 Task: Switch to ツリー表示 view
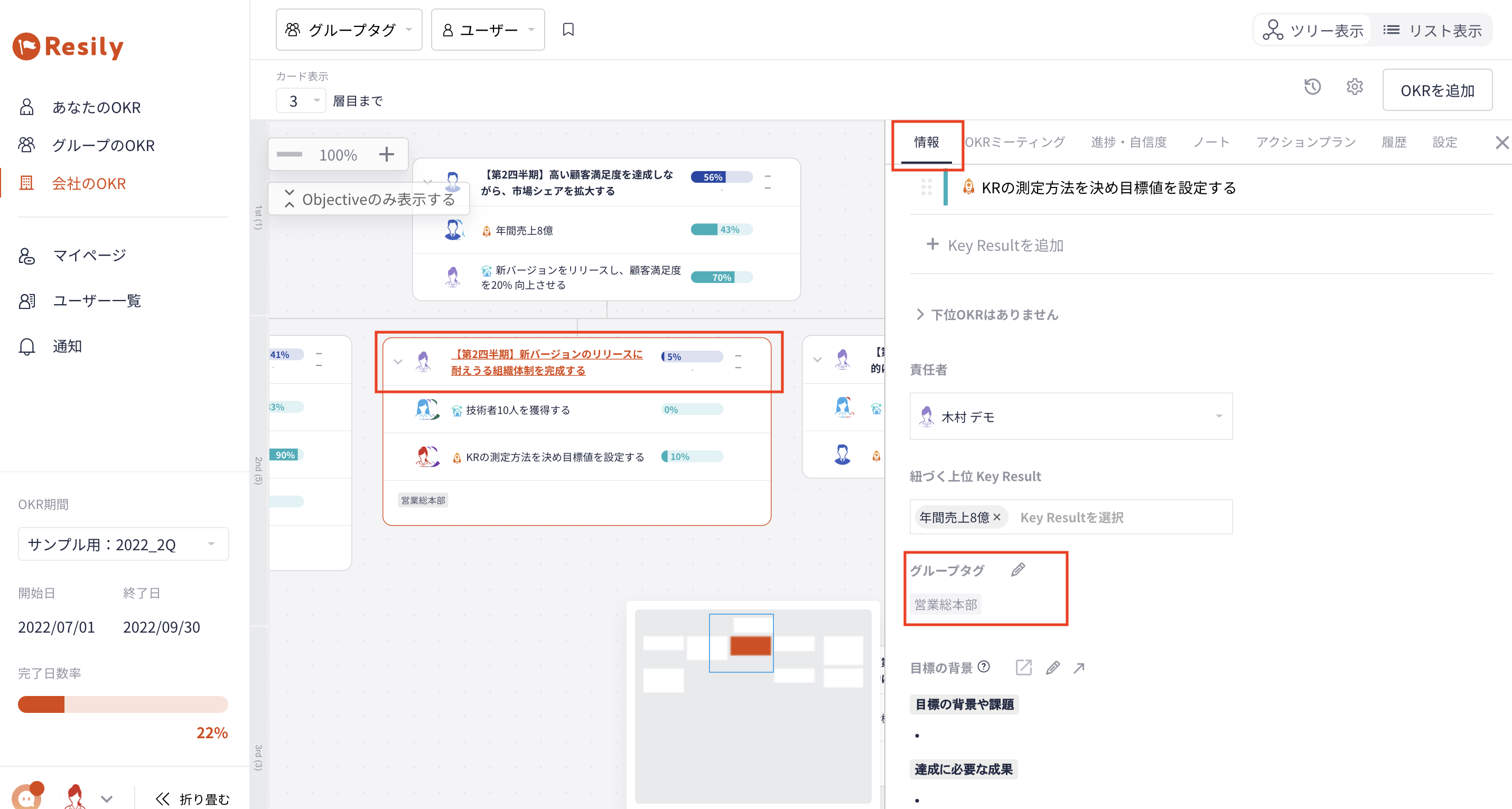(1312, 30)
